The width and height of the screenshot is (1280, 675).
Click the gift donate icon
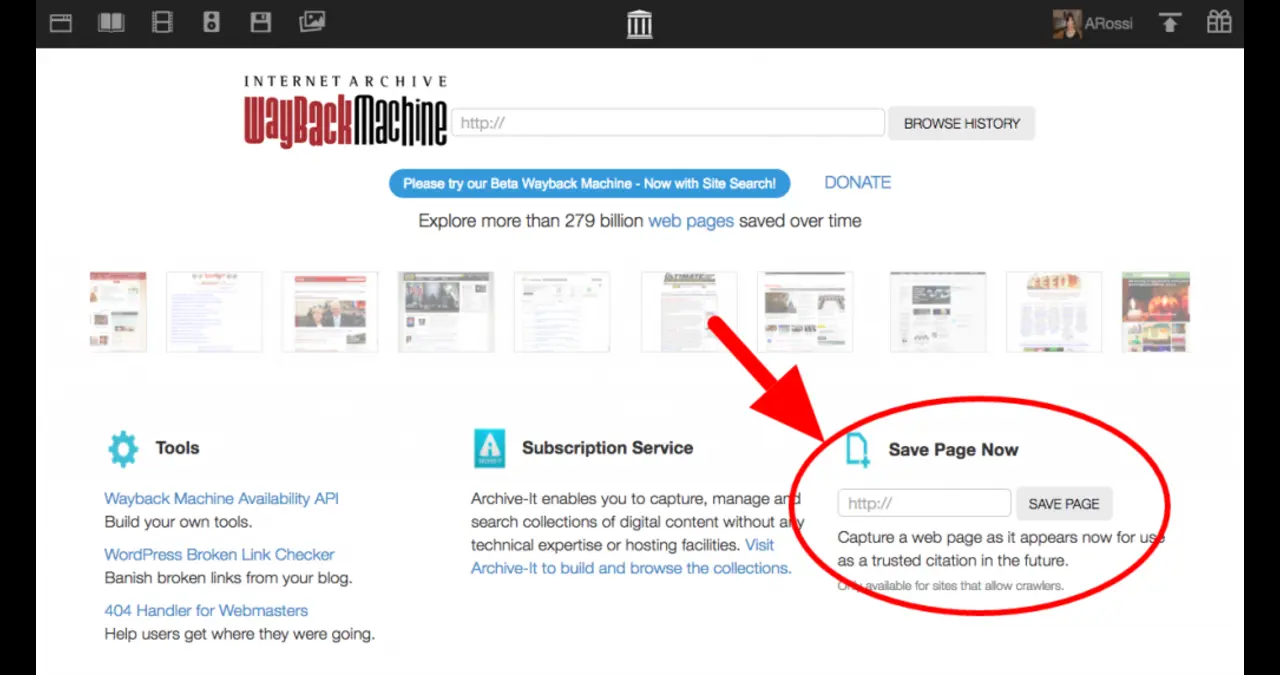click(x=1219, y=22)
